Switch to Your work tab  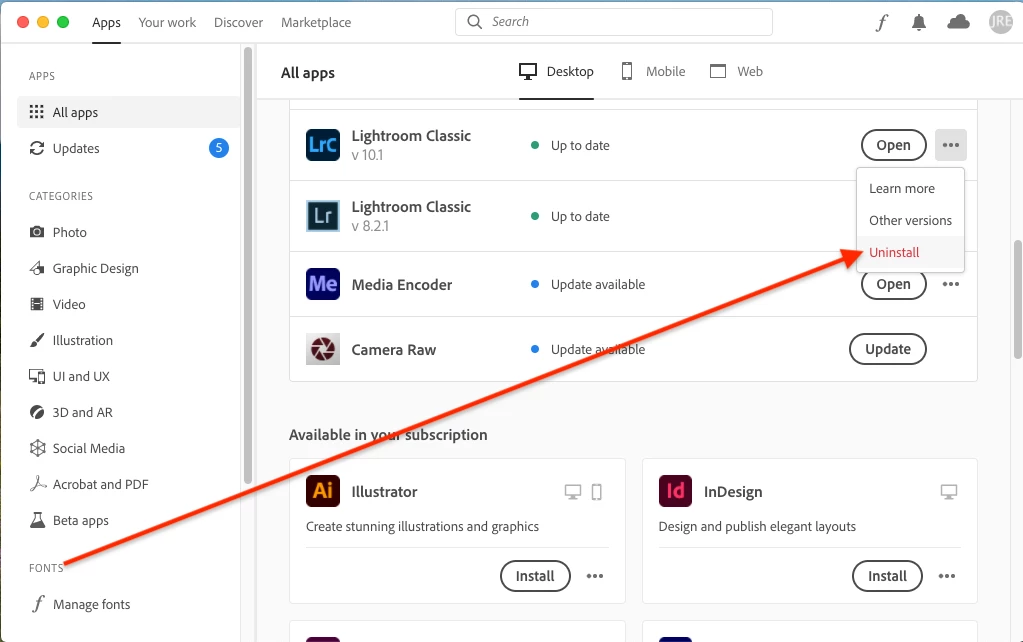pos(167,23)
